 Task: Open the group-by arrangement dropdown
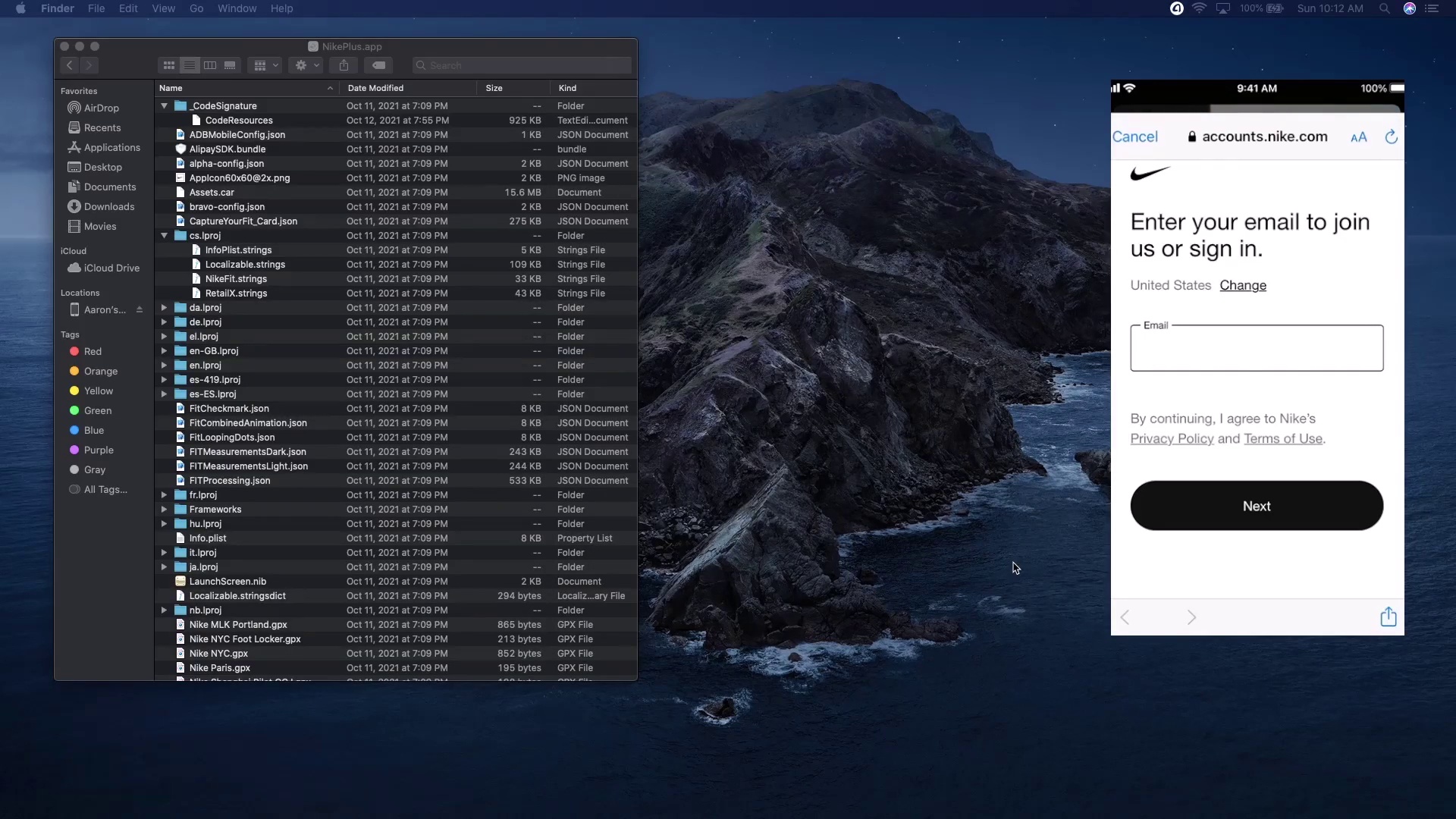click(x=265, y=65)
